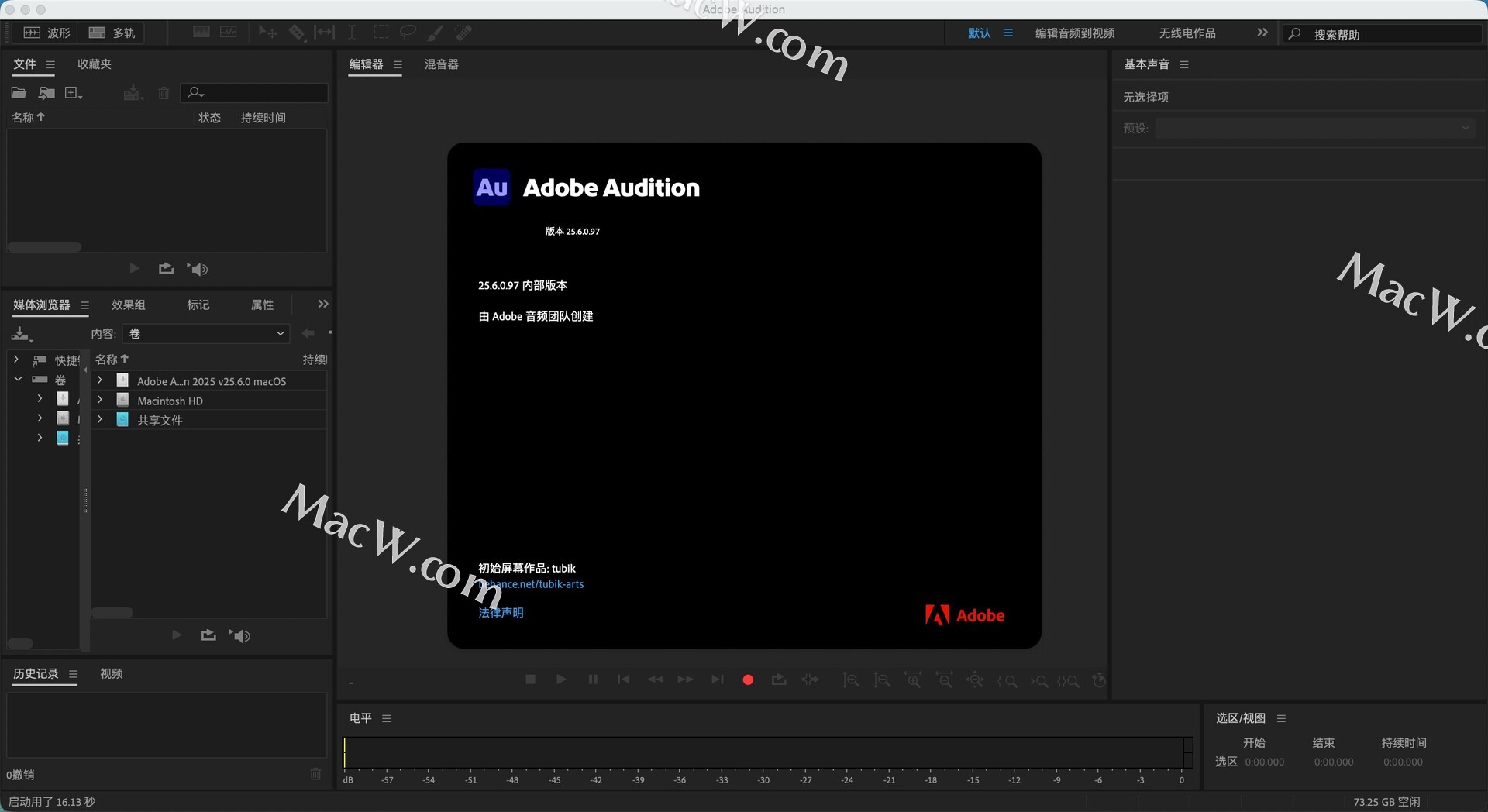Viewport: 1488px width, 812px height.
Task: Open the 内容 volume dropdown
Action: [206, 333]
